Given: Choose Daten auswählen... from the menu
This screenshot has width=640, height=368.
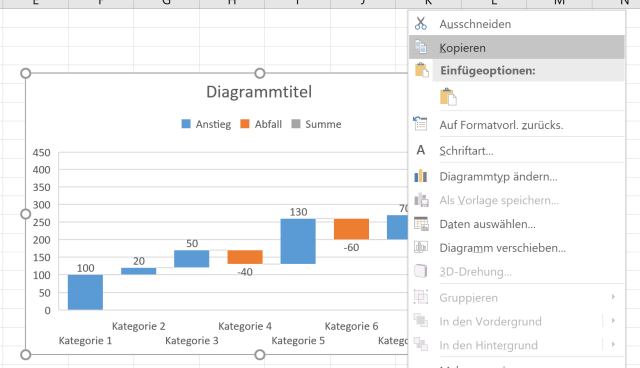Looking at the screenshot, I should click(517, 224).
